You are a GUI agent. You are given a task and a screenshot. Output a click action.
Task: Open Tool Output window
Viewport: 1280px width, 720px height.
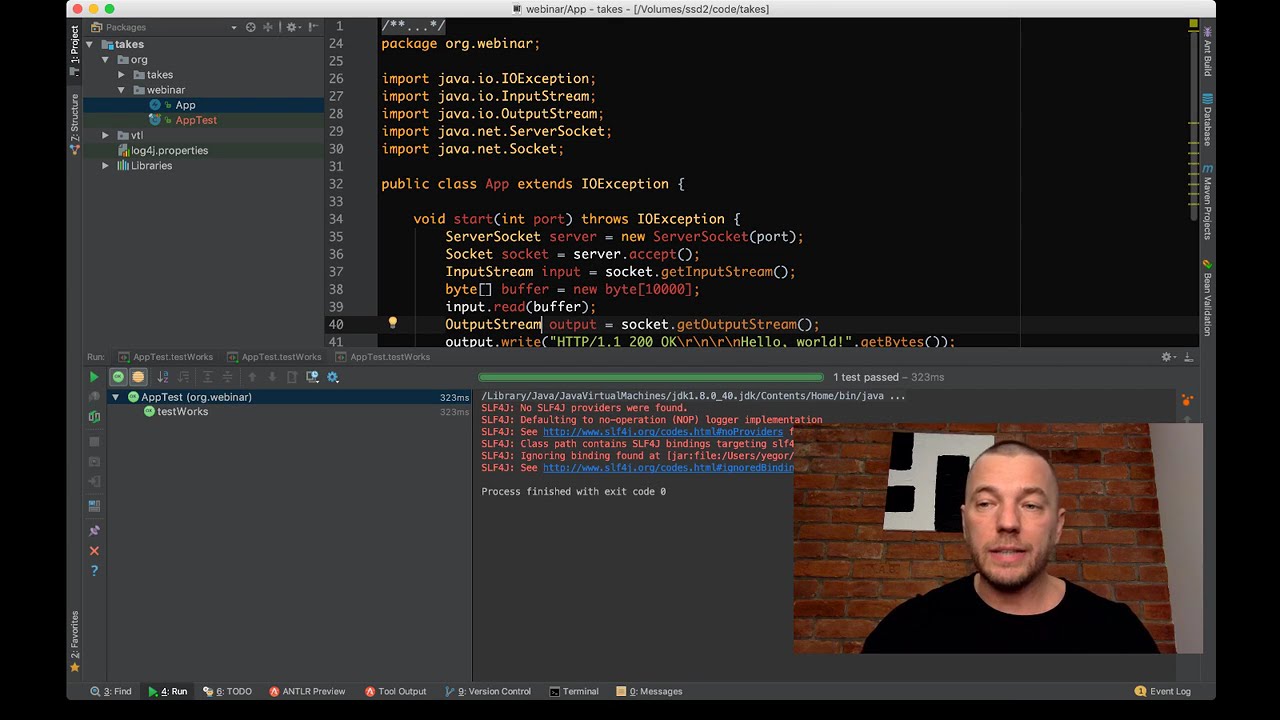pyautogui.click(x=395, y=691)
